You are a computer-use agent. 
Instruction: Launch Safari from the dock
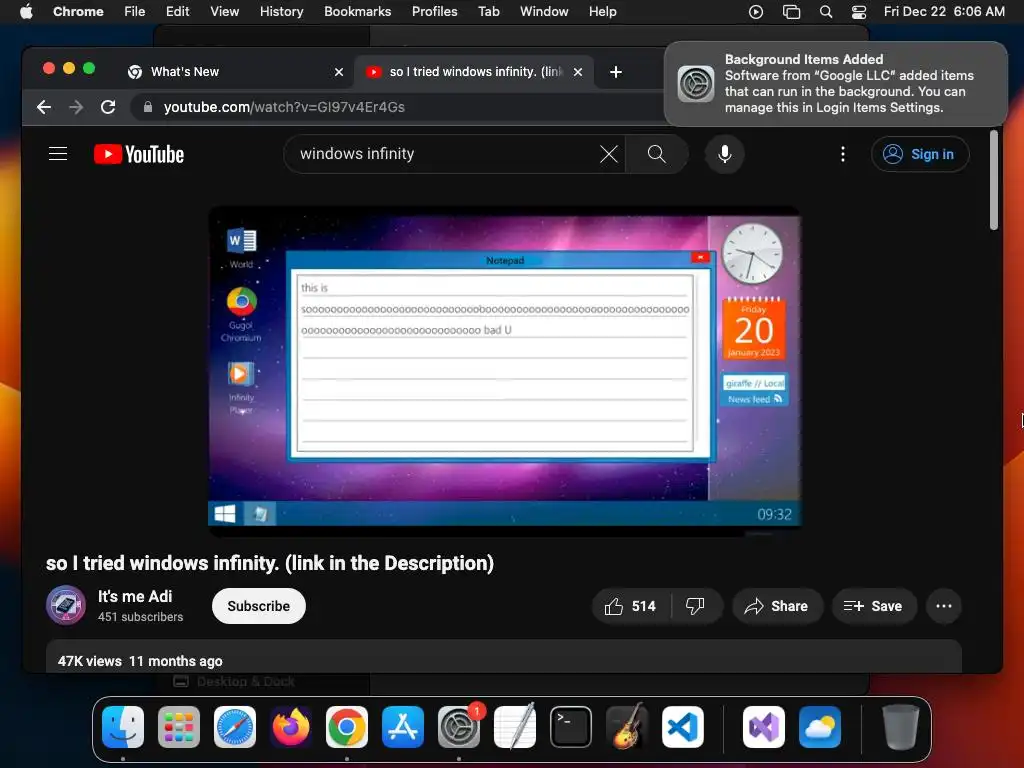click(235, 727)
